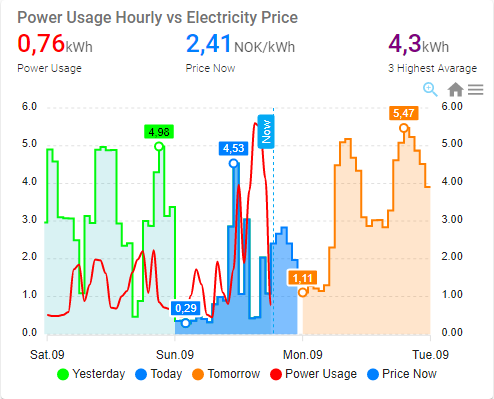Click the green Yesterday legend dot
494x399 pixels.
(x=63, y=374)
